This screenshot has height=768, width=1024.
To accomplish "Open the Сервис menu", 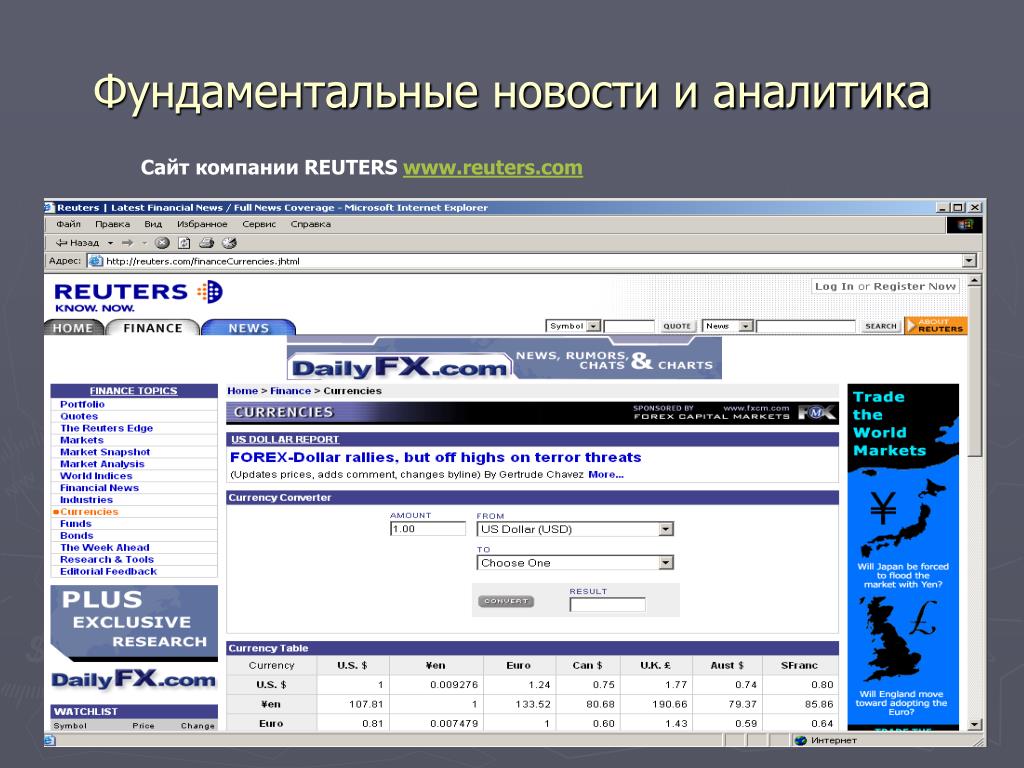I will pyautogui.click(x=259, y=224).
